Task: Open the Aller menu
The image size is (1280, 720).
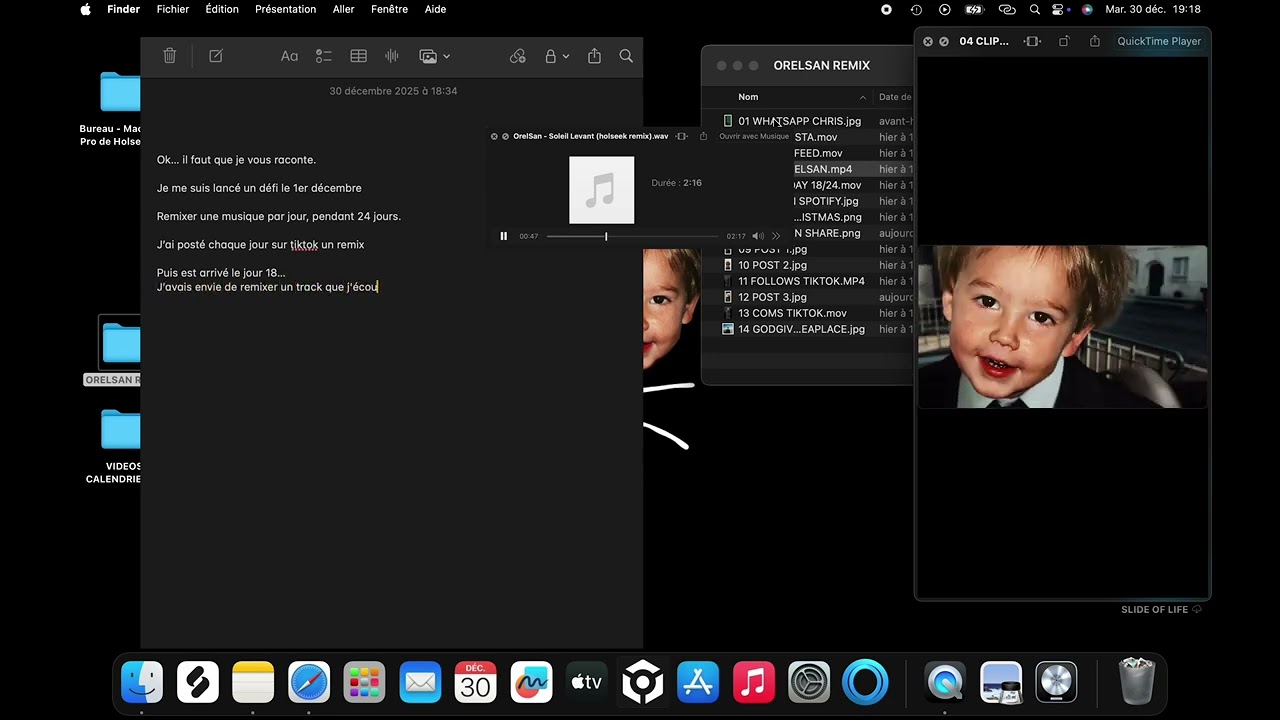Action: (x=344, y=9)
